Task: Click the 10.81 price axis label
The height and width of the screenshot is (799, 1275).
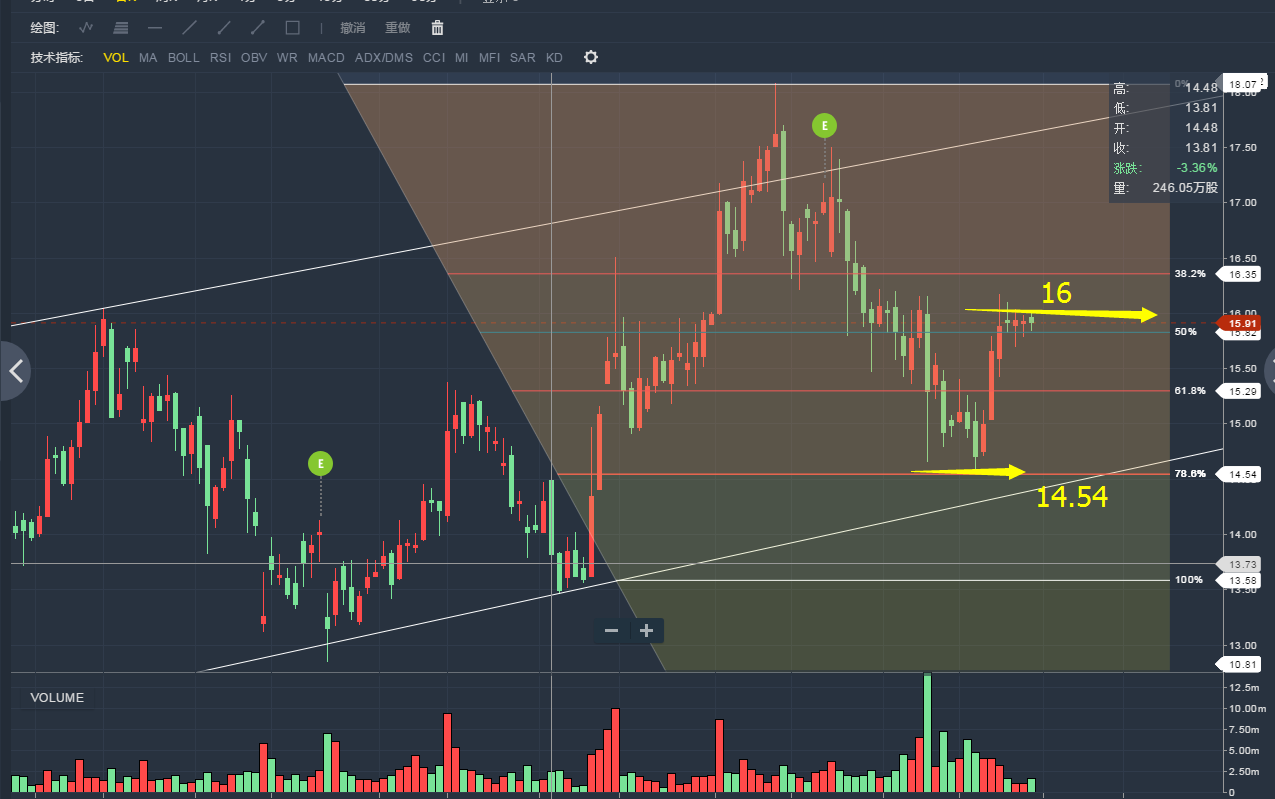Action: point(1240,664)
